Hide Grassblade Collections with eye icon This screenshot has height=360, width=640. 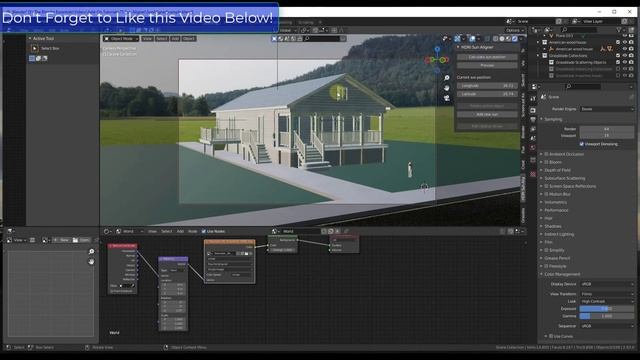coord(624,56)
